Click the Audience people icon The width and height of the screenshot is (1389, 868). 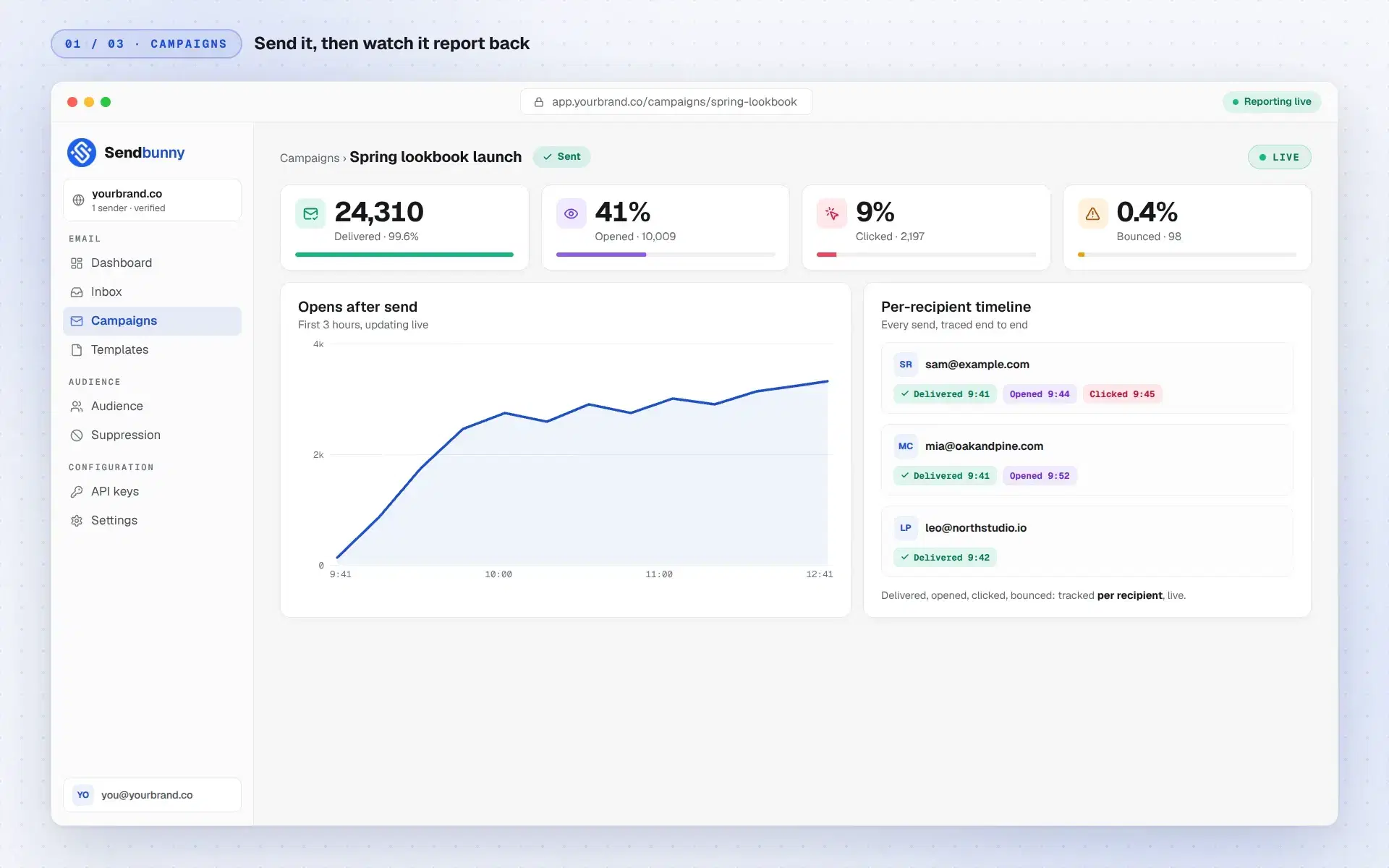point(77,407)
